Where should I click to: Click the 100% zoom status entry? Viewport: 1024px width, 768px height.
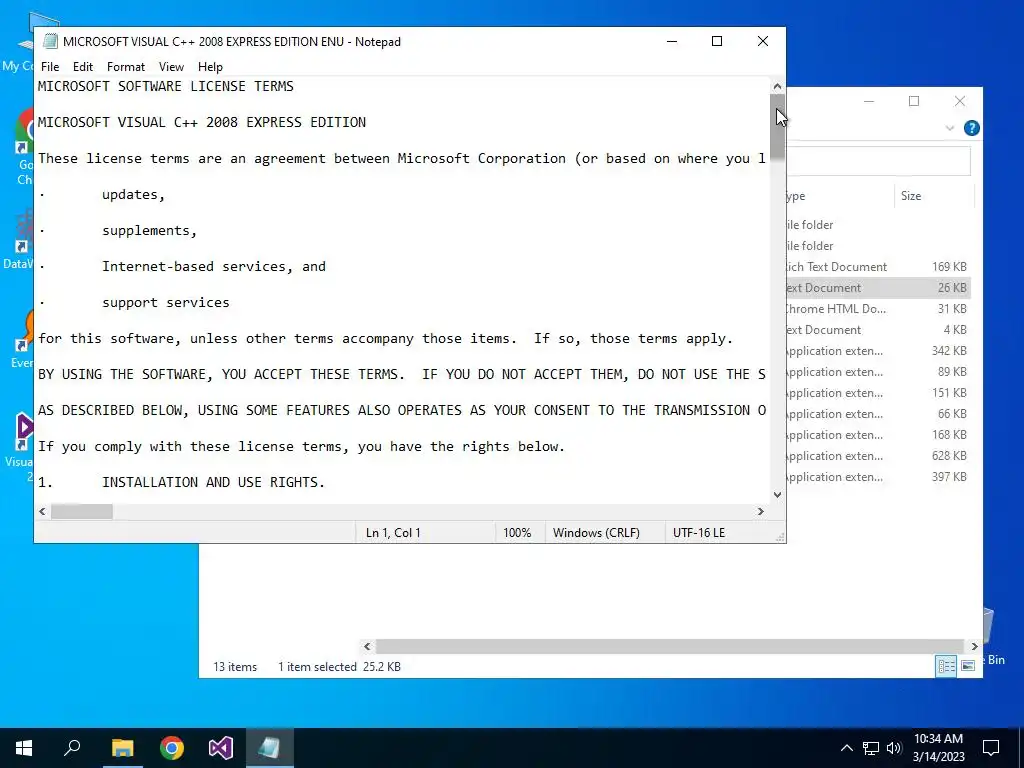tap(517, 533)
